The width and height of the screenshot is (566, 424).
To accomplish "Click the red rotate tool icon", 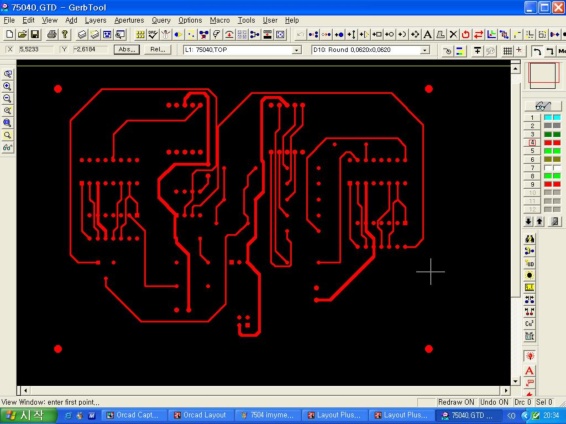I will coord(466,34).
